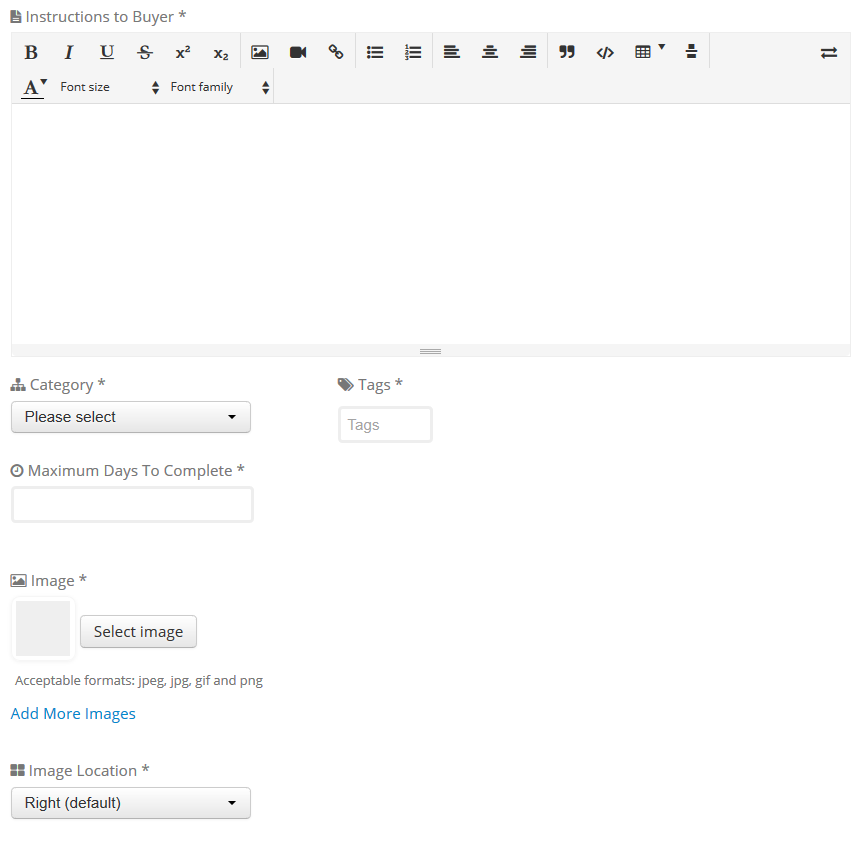Toggle bold formatting in editor toolbar
This screenshot has width=868, height=845.
click(31, 53)
